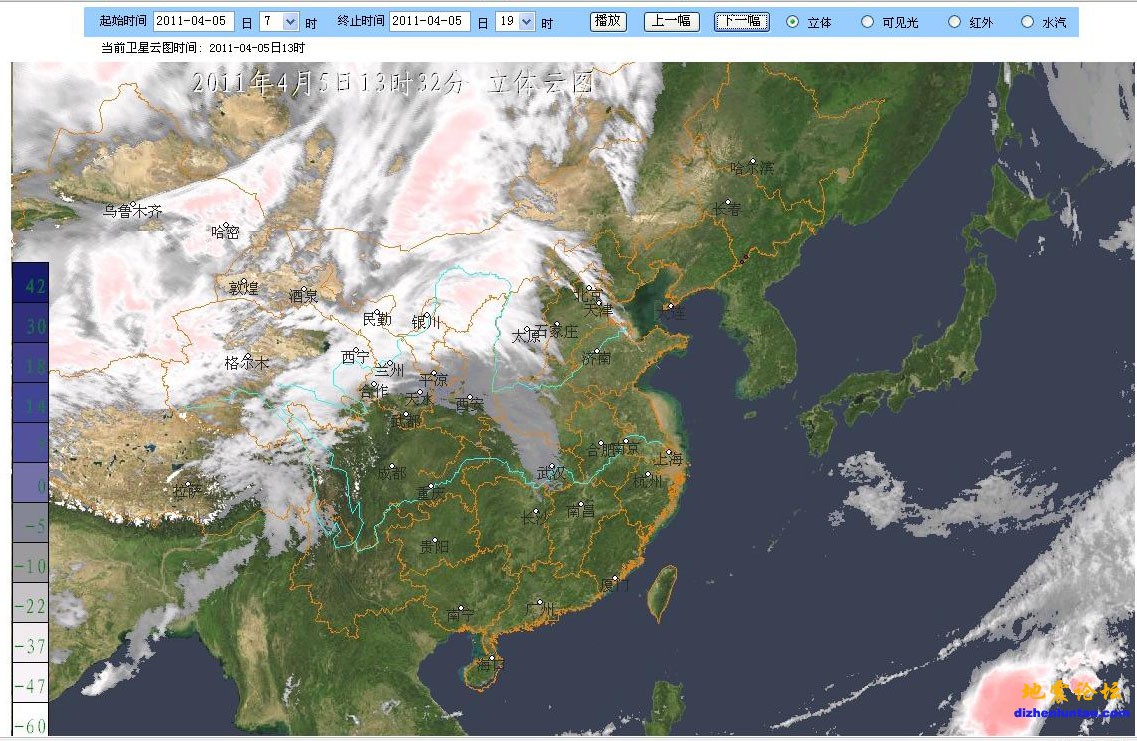Click the 民勤 city label

tap(377, 319)
